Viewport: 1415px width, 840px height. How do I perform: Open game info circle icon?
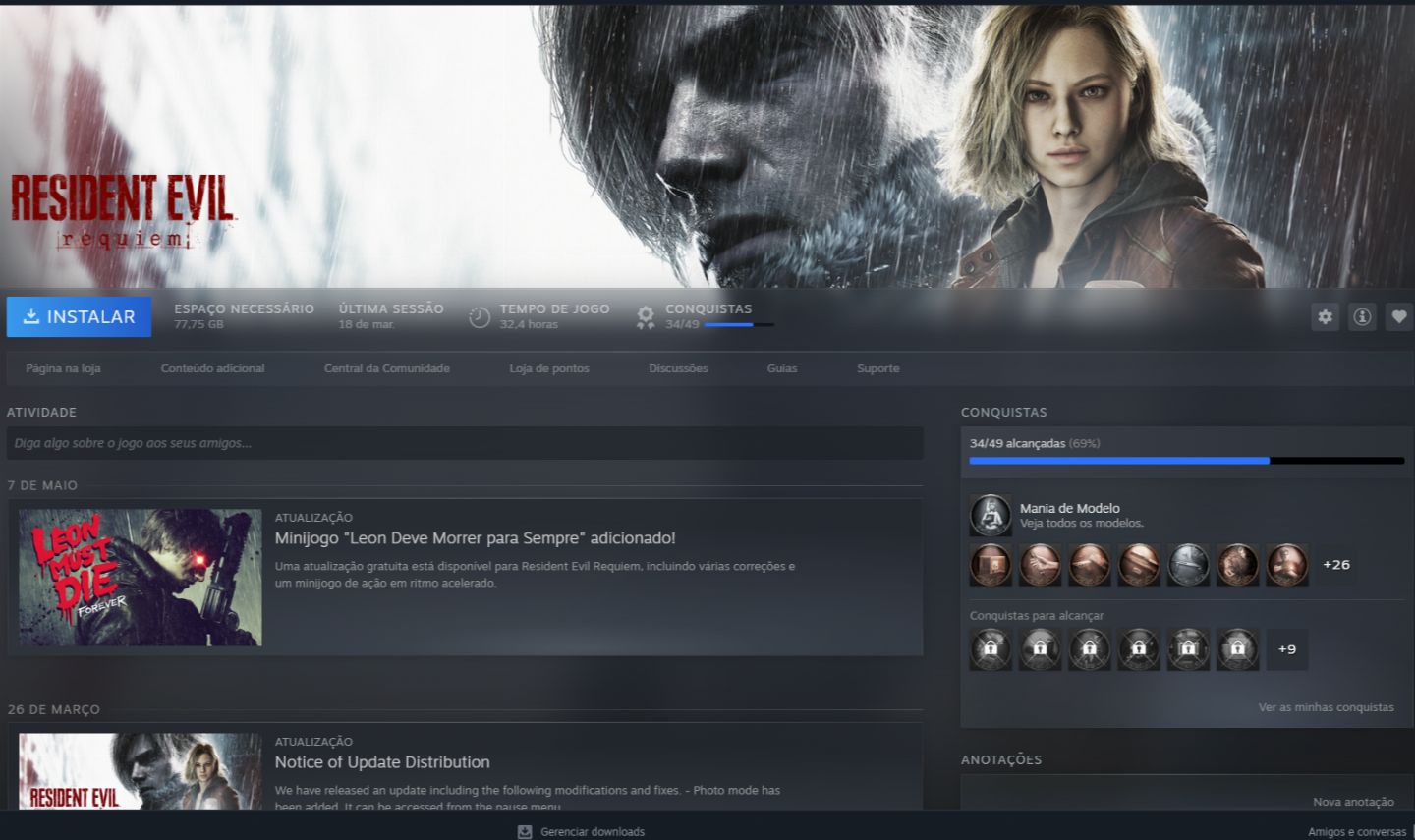pyautogui.click(x=1362, y=316)
